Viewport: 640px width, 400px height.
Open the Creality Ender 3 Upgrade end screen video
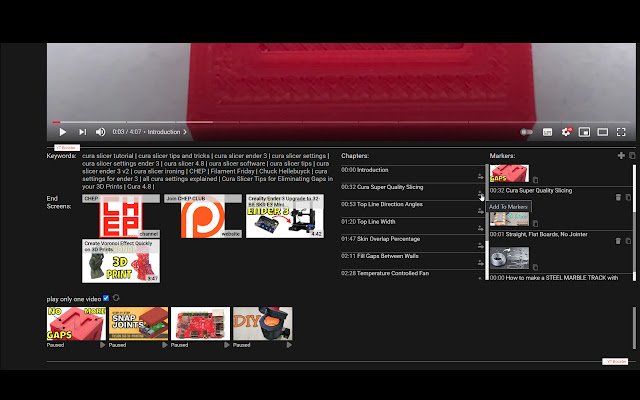(x=285, y=216)
